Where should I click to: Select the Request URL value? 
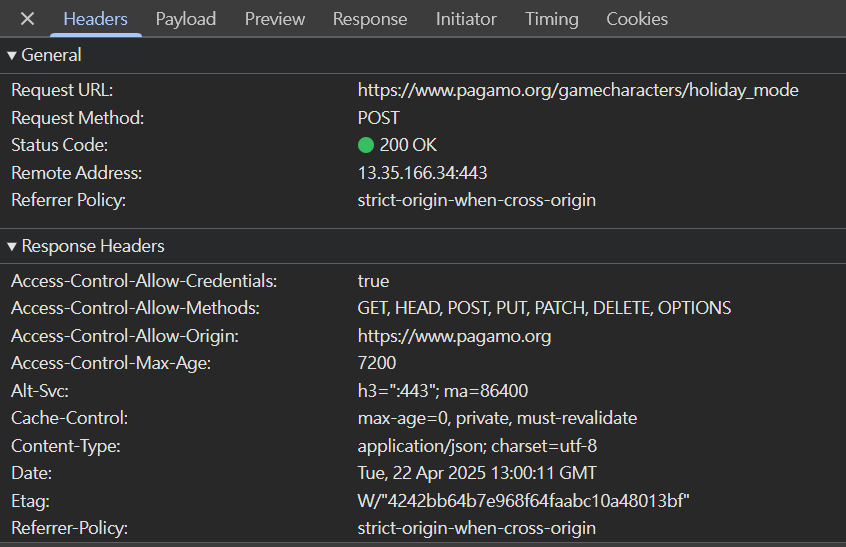(578, 90)
